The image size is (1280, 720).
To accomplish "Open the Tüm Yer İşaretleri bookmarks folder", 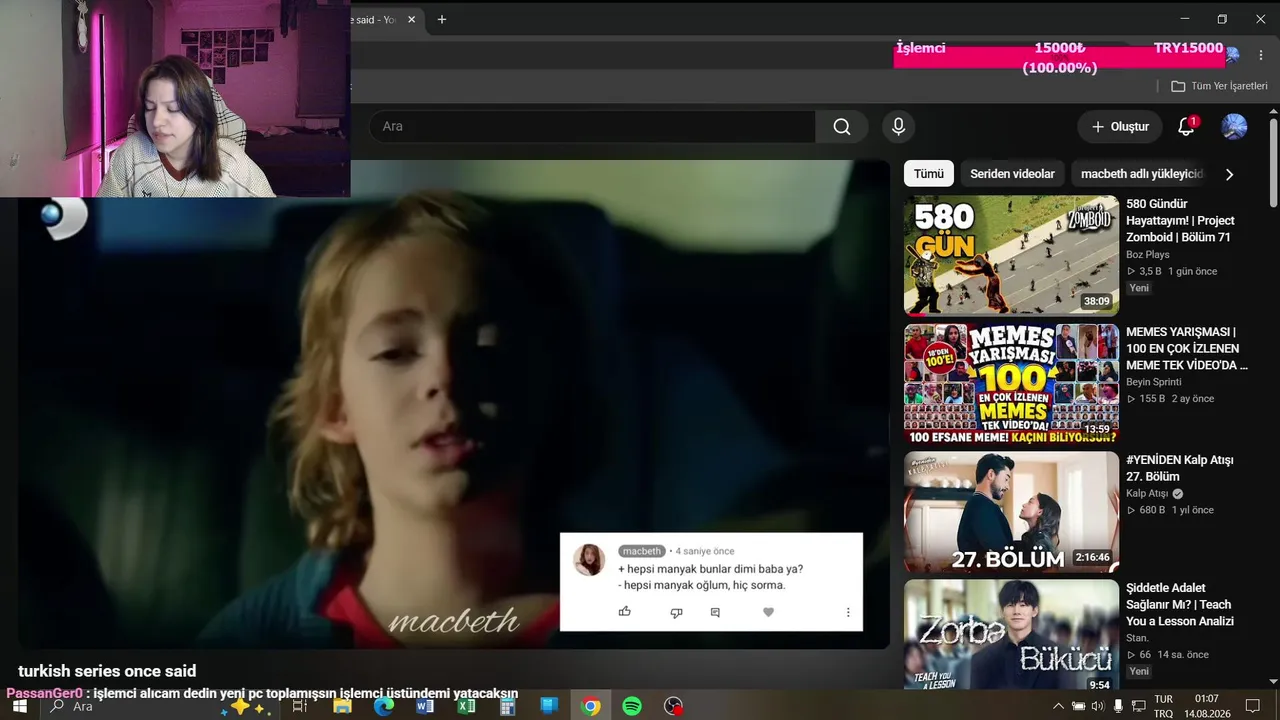I will coord(1219,86).
